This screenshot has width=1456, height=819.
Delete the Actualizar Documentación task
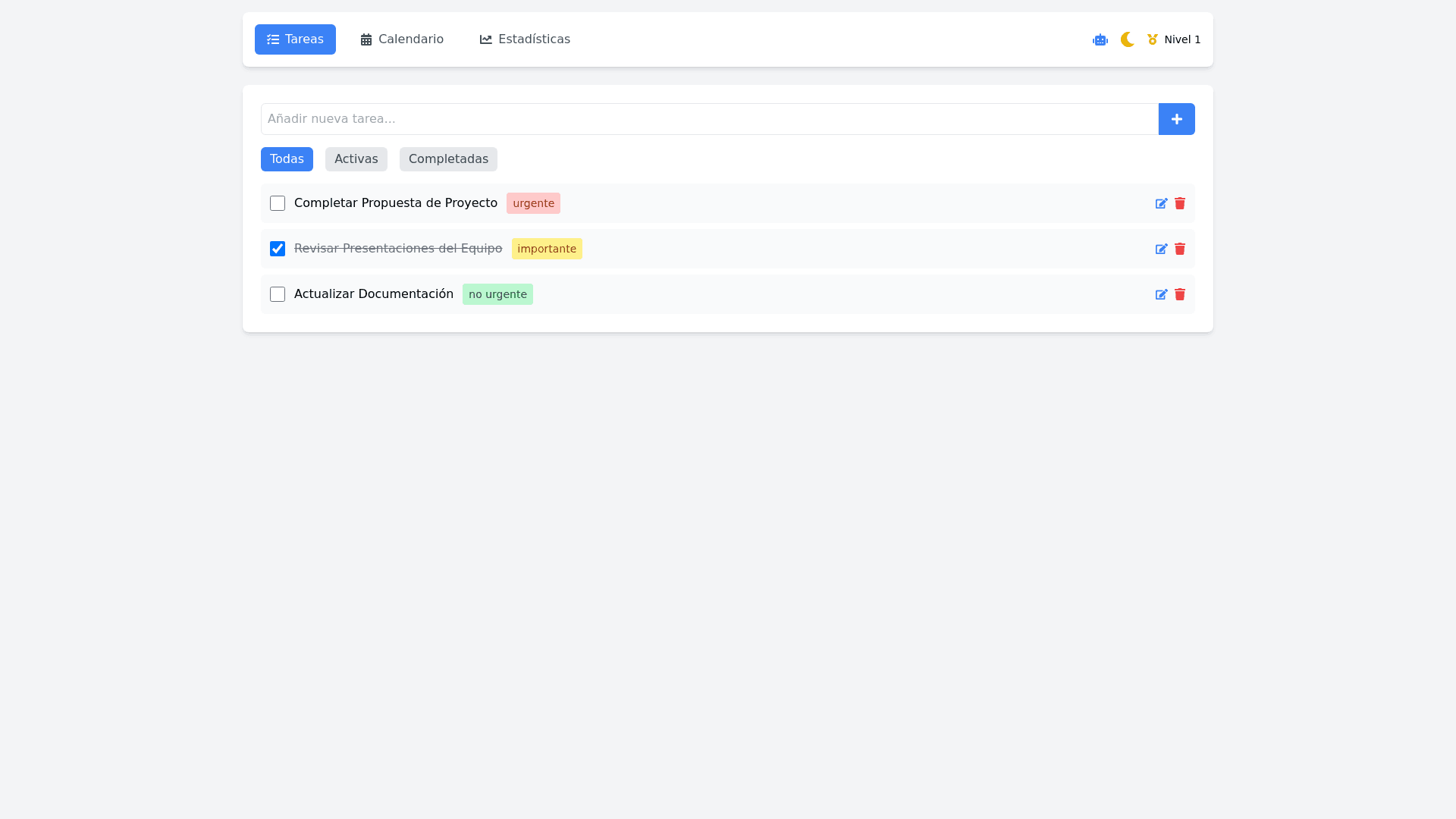pyautogui.click(x=1179, y=294)
